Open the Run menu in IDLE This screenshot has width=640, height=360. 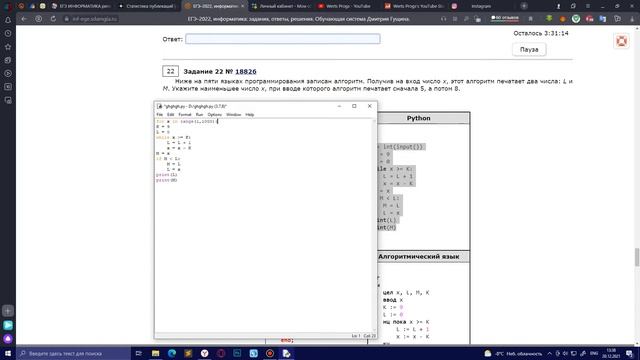[199, 115]
